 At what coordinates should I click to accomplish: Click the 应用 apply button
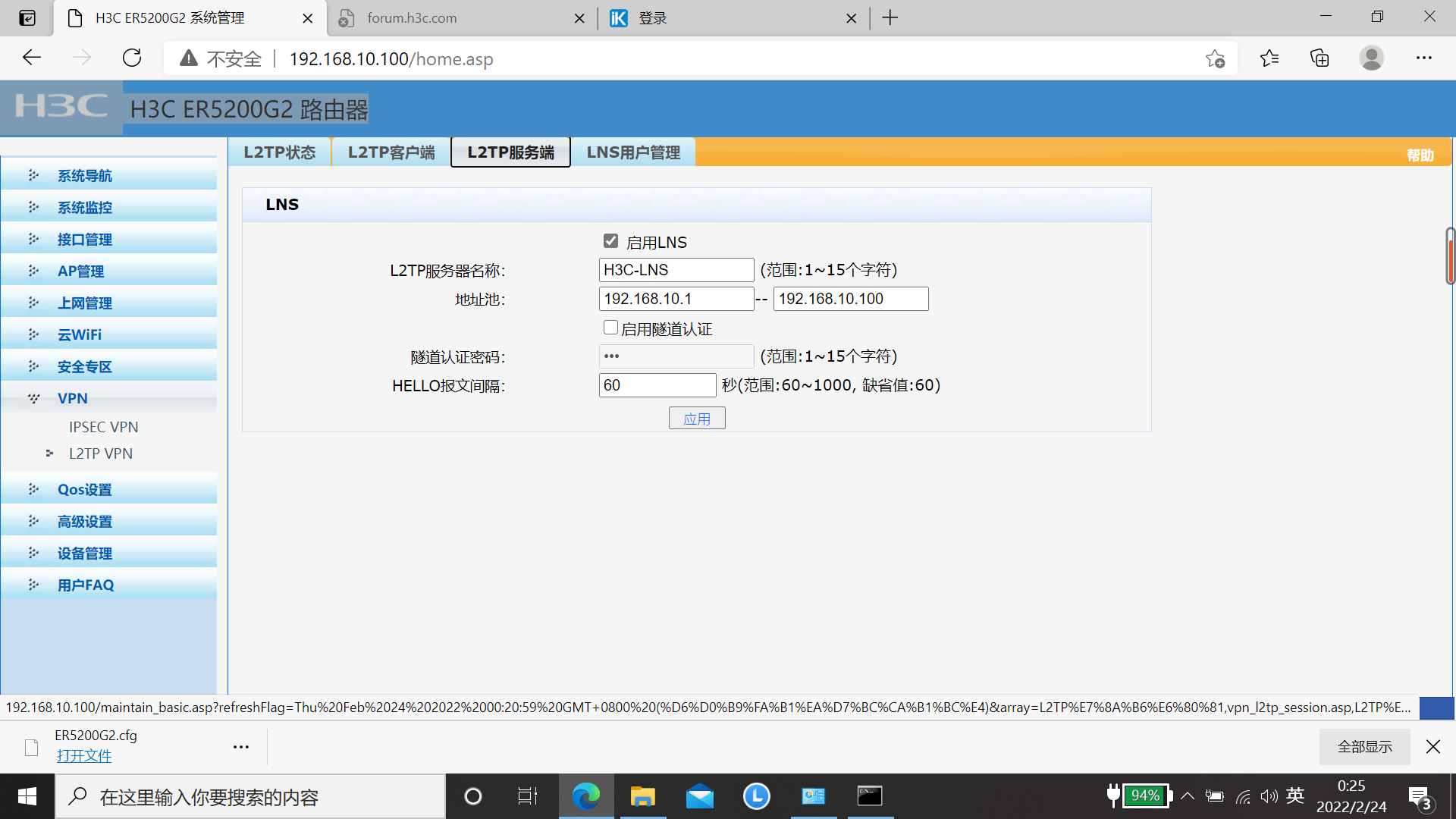pyautogui.click(x=697, y=419)
